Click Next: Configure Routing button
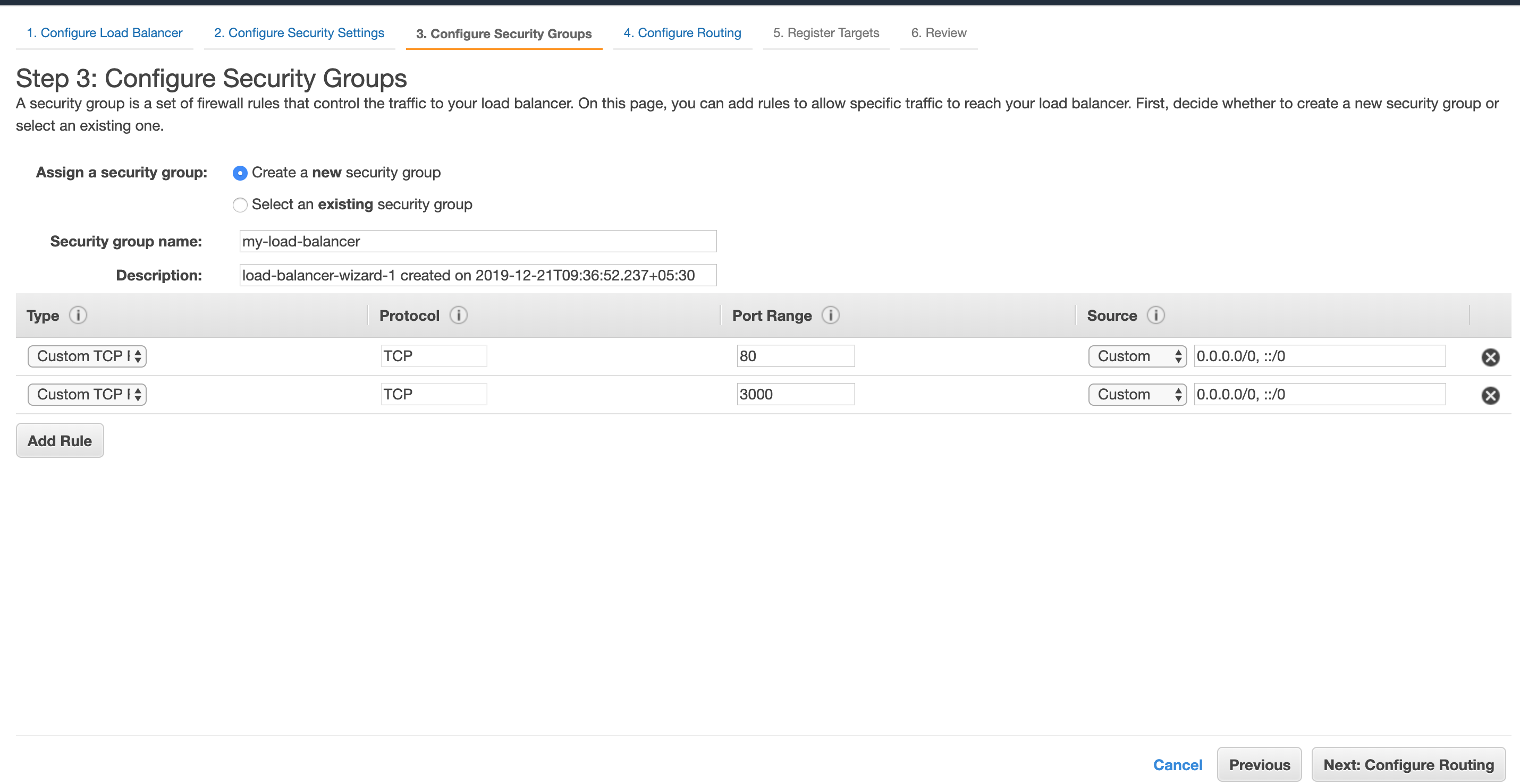 pos(1408,764)
